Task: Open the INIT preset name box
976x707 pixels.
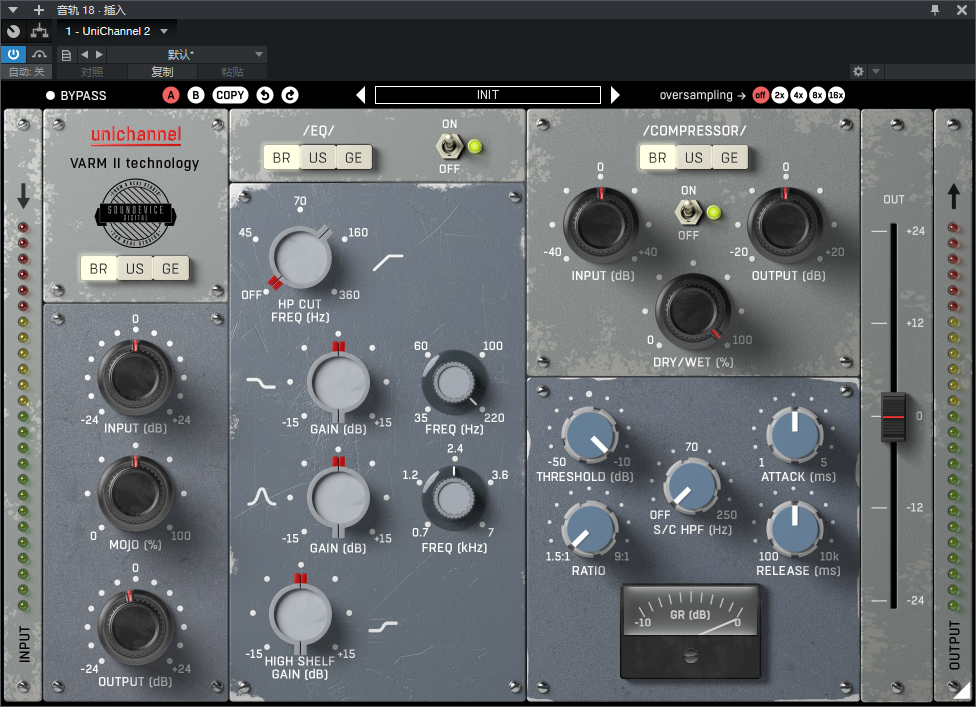Action: (x=487, y=95)
